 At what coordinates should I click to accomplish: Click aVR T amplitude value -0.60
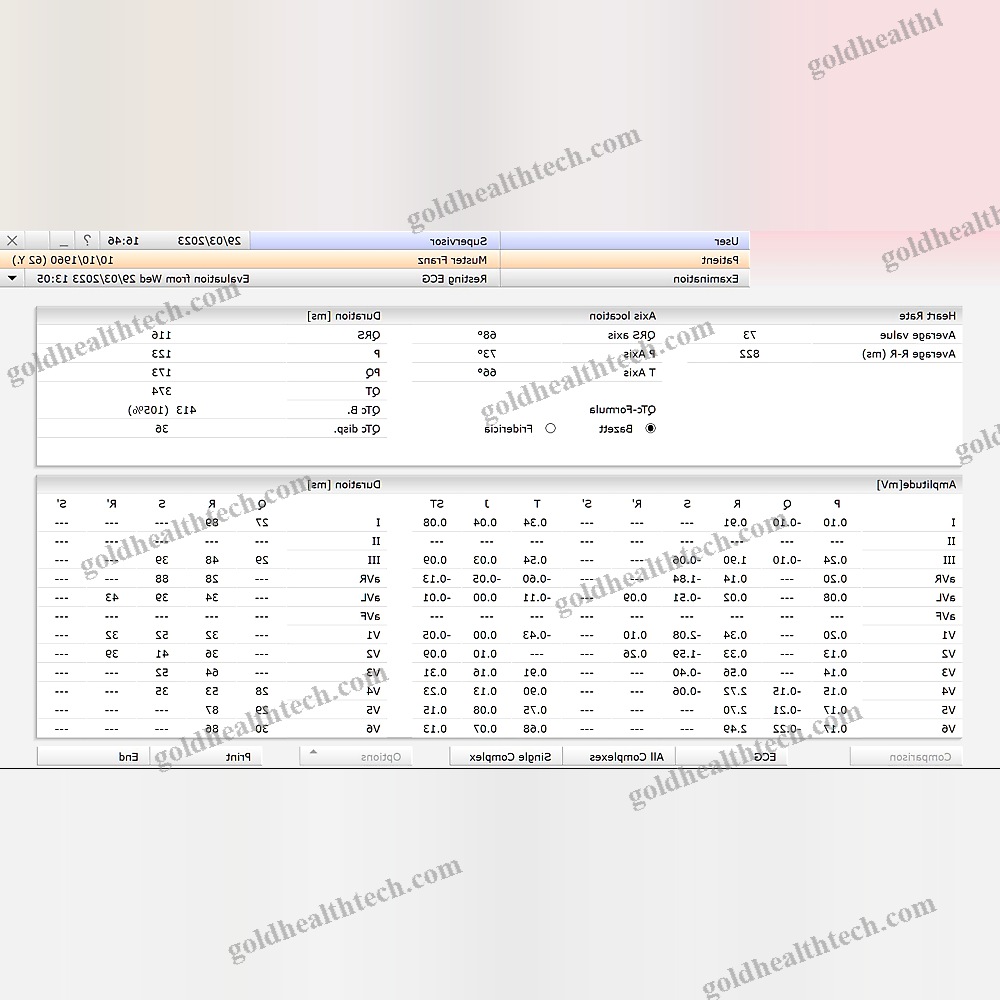pyautogui.click(x=537, y=578)
